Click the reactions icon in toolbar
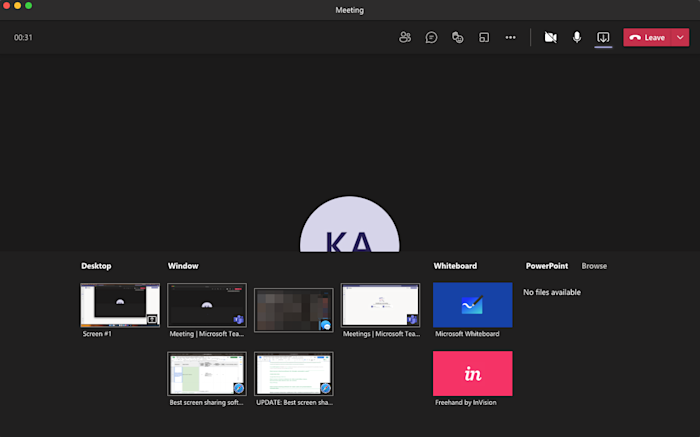The image size is (700, 437). 457,37
